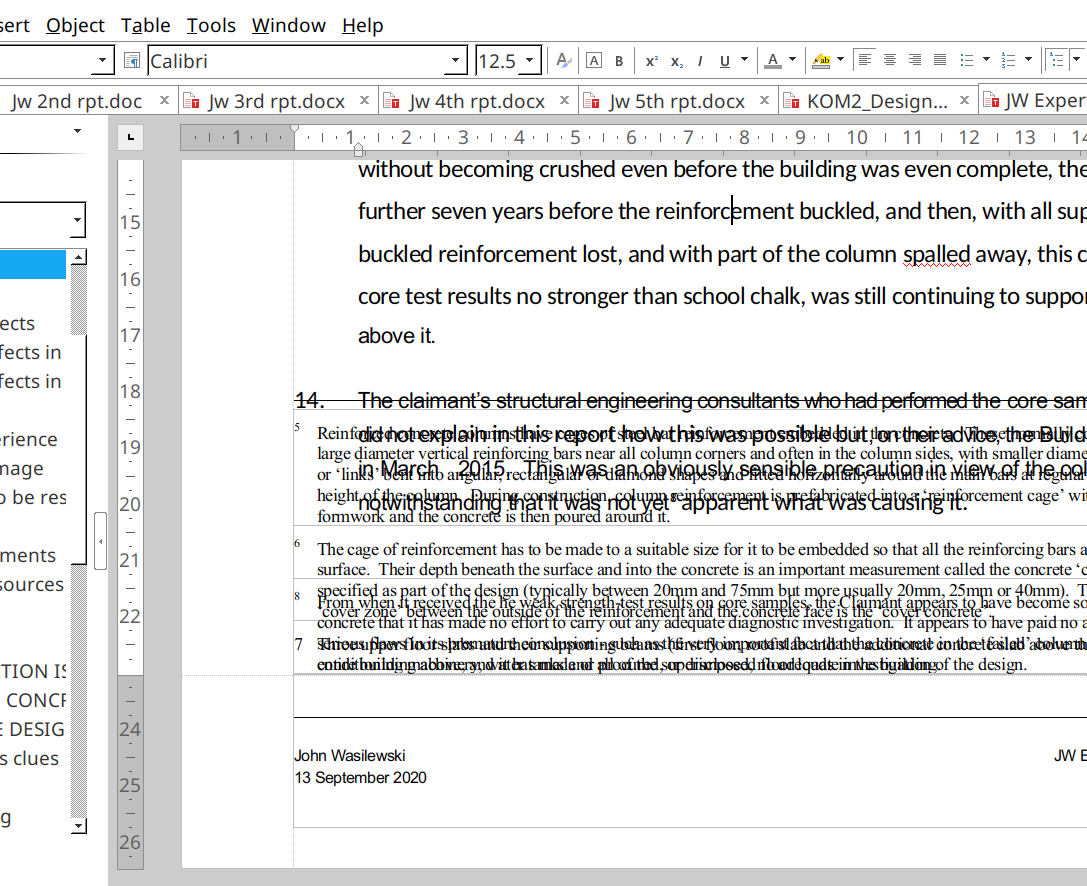Apply superscript formatting
The height and width of the screenshot is (886, 1087).
(651, 61)
